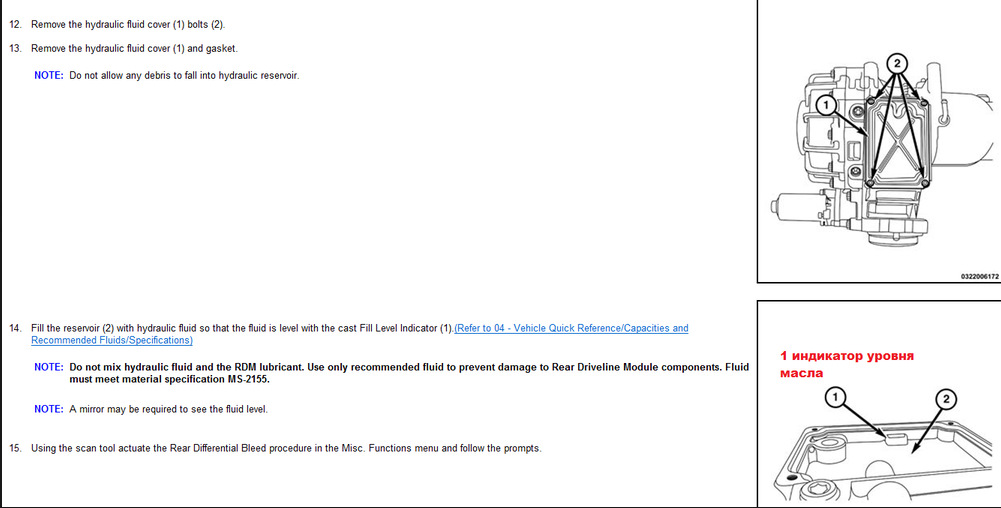
Task: Click callout 1 on the fill level diagram
Action: (835, 399)
